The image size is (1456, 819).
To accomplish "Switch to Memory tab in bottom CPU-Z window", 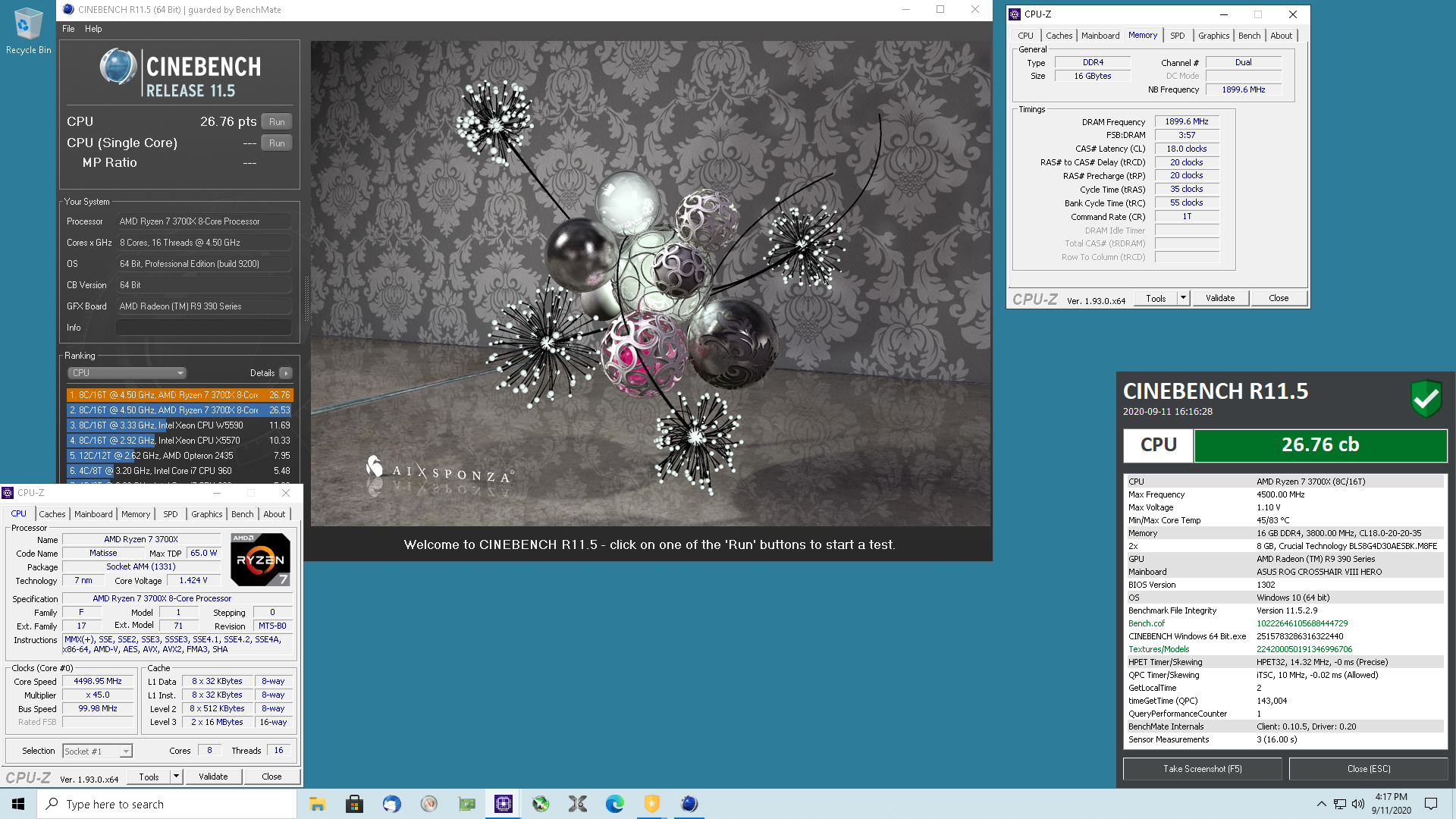I will (x=136, y=514).
